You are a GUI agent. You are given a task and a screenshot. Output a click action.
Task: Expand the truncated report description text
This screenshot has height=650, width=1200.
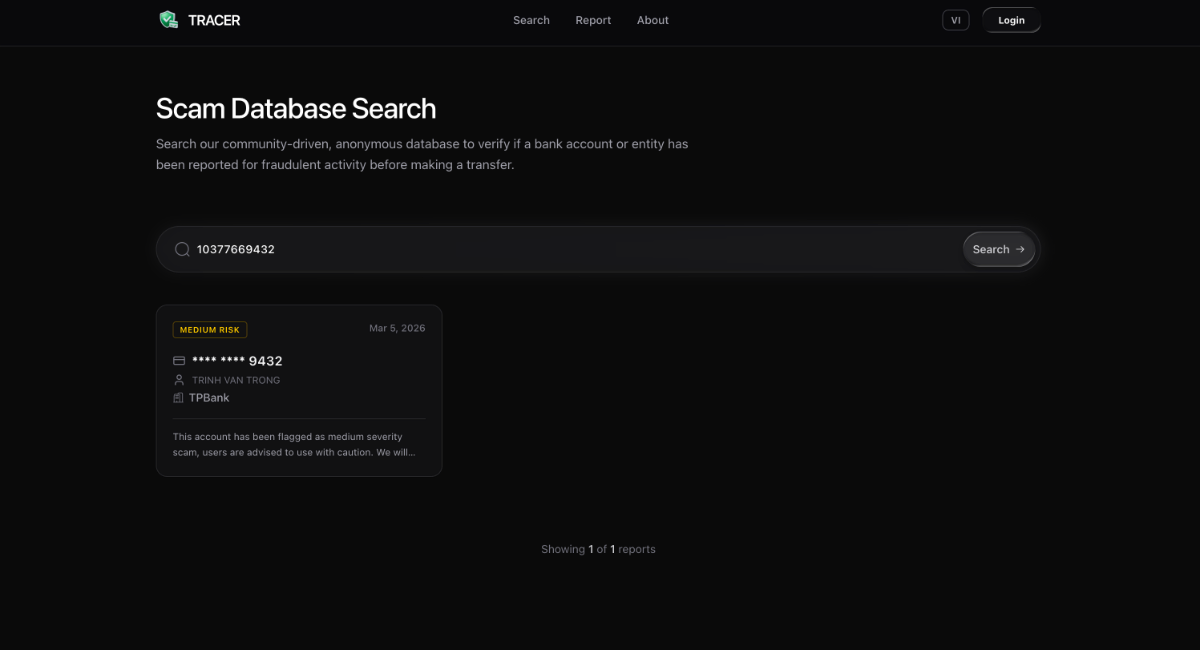(293, 444)
